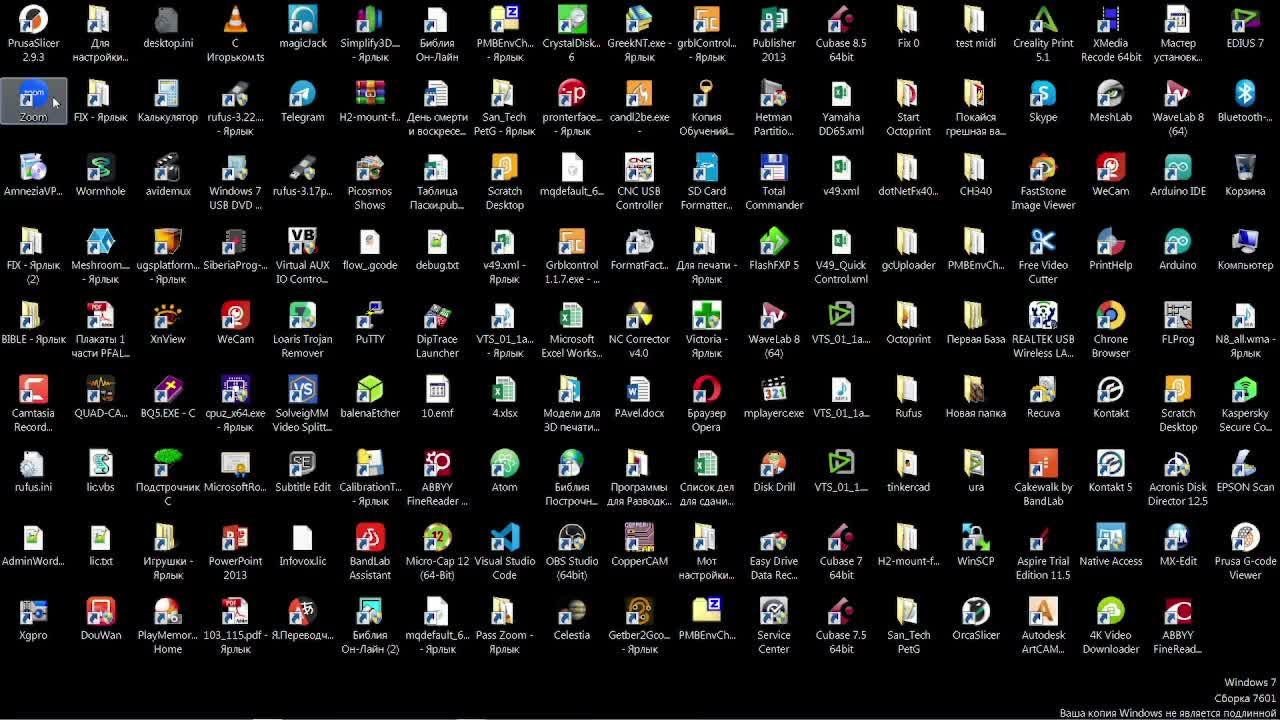Viewport: 1280px width, 720px height.
Task: Click the Native Access icon
Action: point(1110,537)
